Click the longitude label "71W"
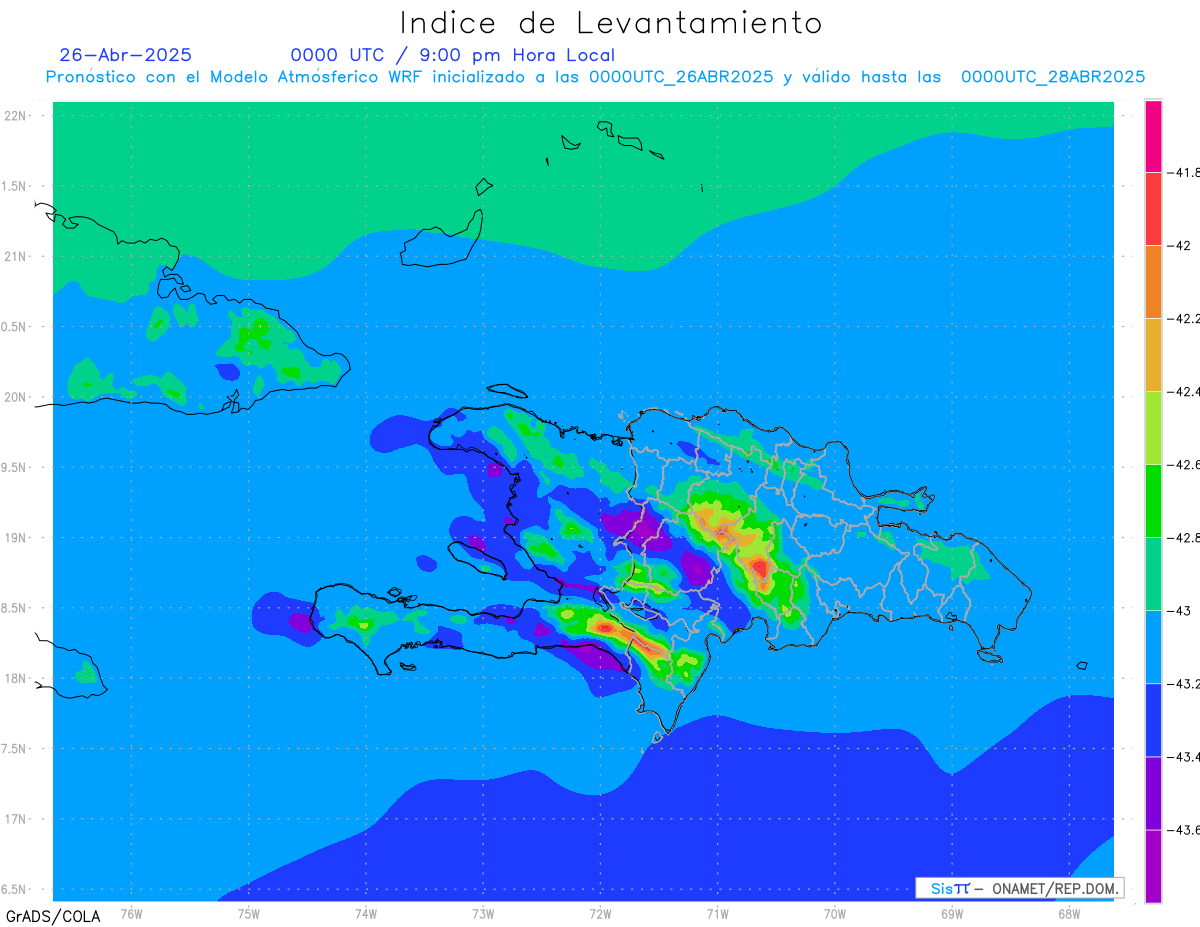Screen dimensions: 1200x927 pyautogui.click(x=717, y=913)
